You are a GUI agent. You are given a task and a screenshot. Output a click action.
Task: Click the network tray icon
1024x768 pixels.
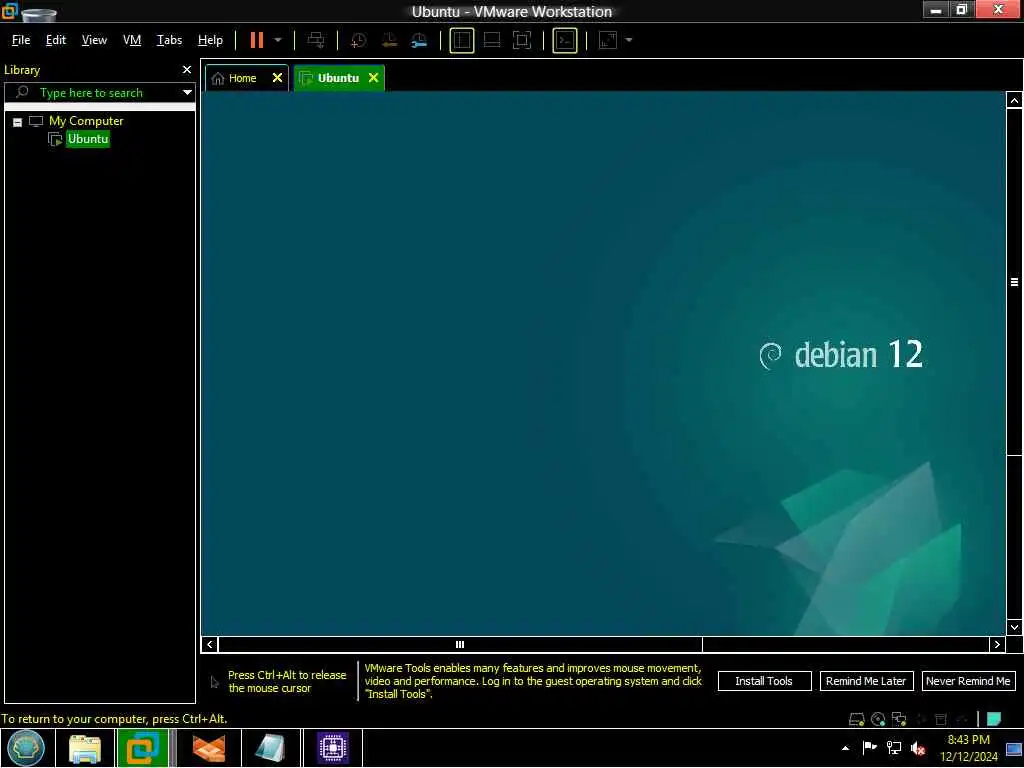[893, 748]
